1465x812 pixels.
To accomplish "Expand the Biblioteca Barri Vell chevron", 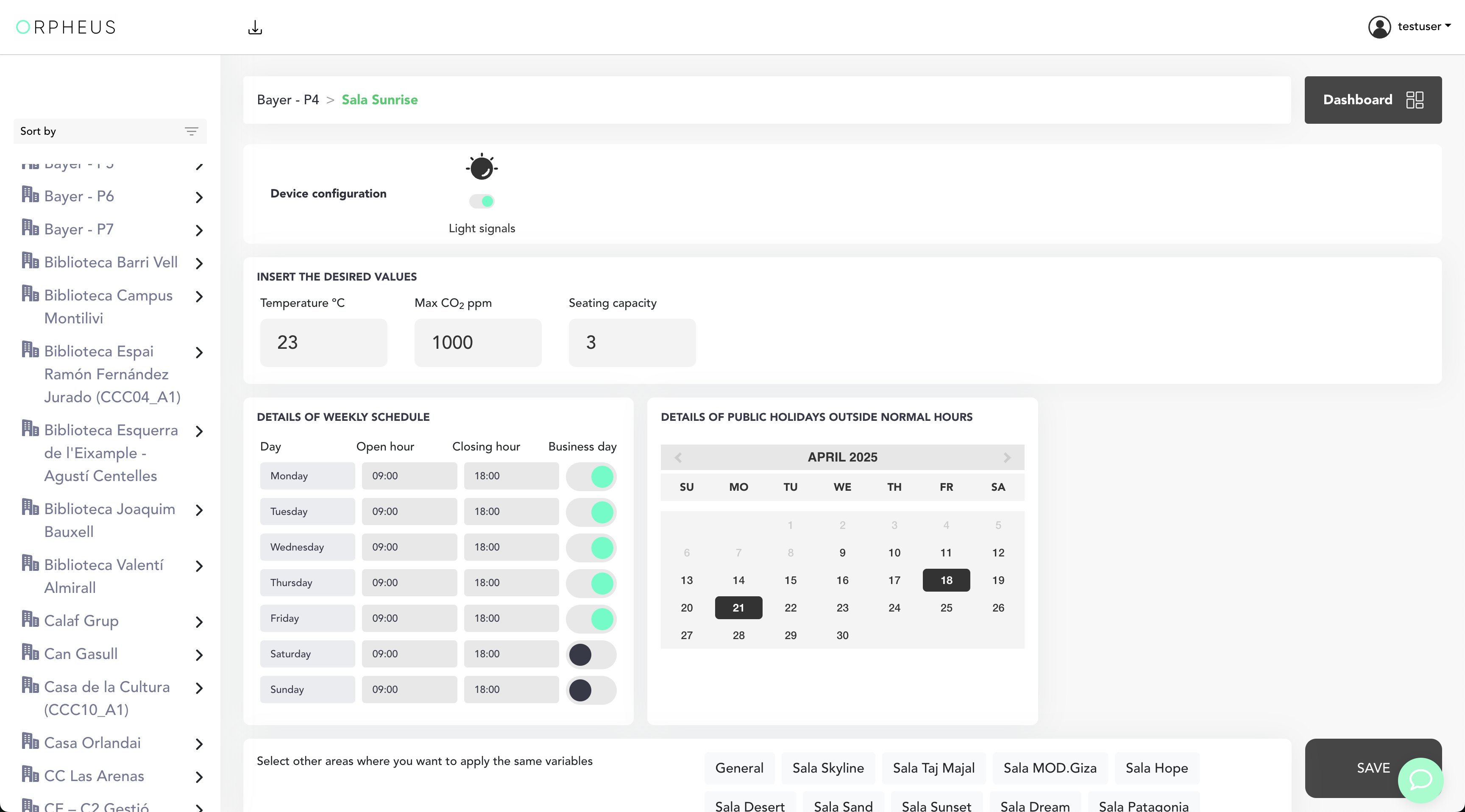I will [199, 263].
